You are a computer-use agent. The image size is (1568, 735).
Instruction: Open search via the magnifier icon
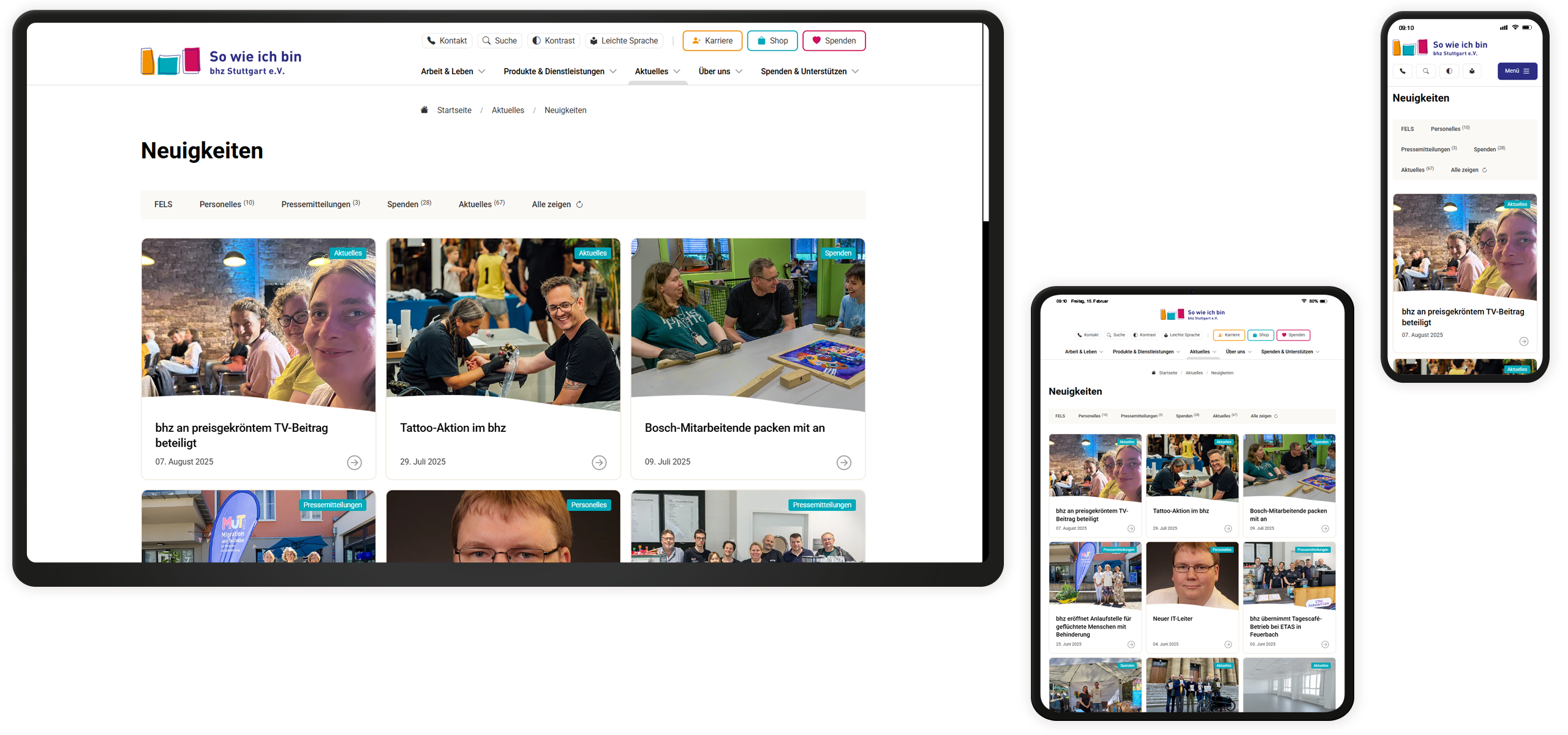[488, 40]
